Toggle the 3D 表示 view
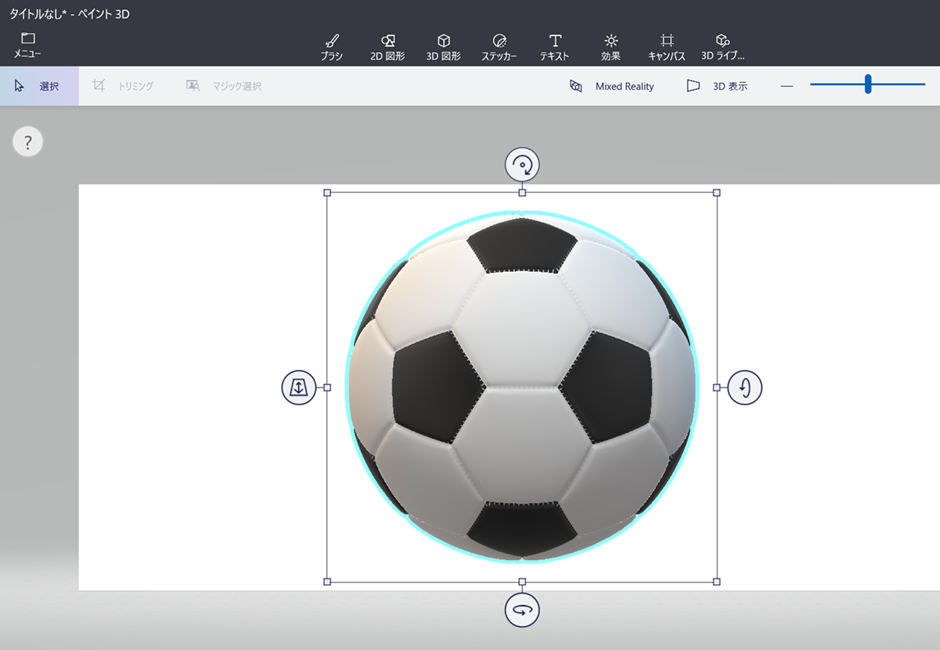 click(717, 86)
